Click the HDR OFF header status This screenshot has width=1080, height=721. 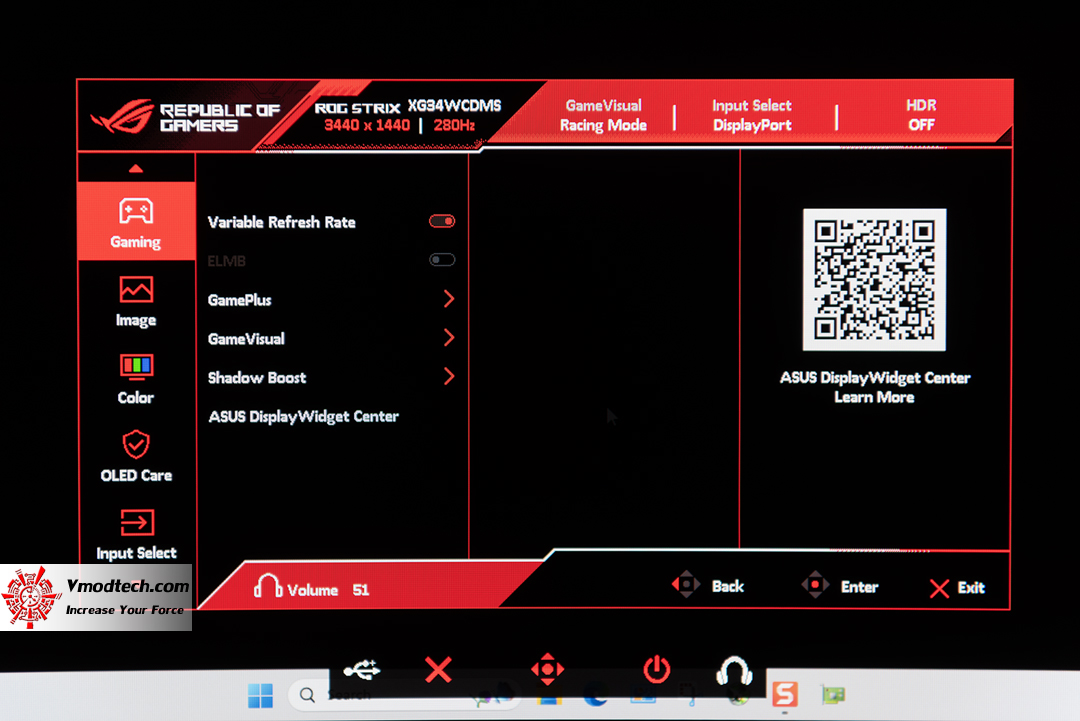click(x=922, y=115)
